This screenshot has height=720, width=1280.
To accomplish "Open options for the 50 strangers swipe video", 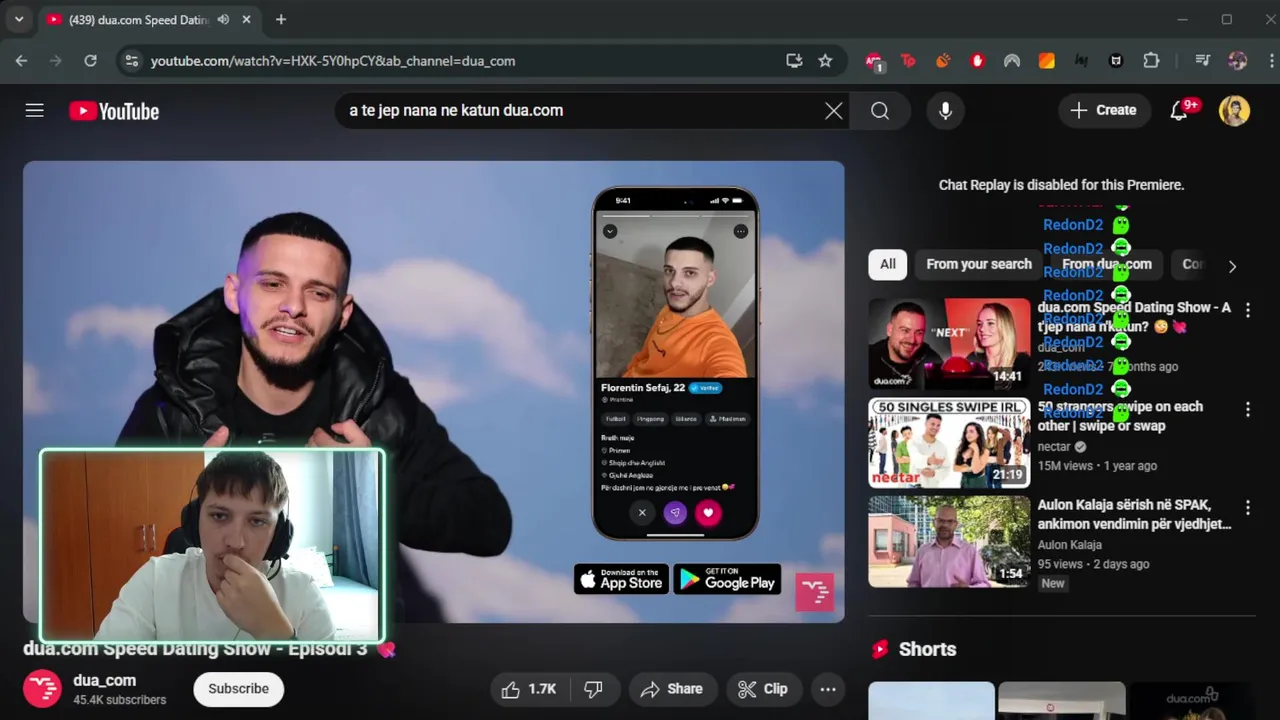I will [1247, 410].
